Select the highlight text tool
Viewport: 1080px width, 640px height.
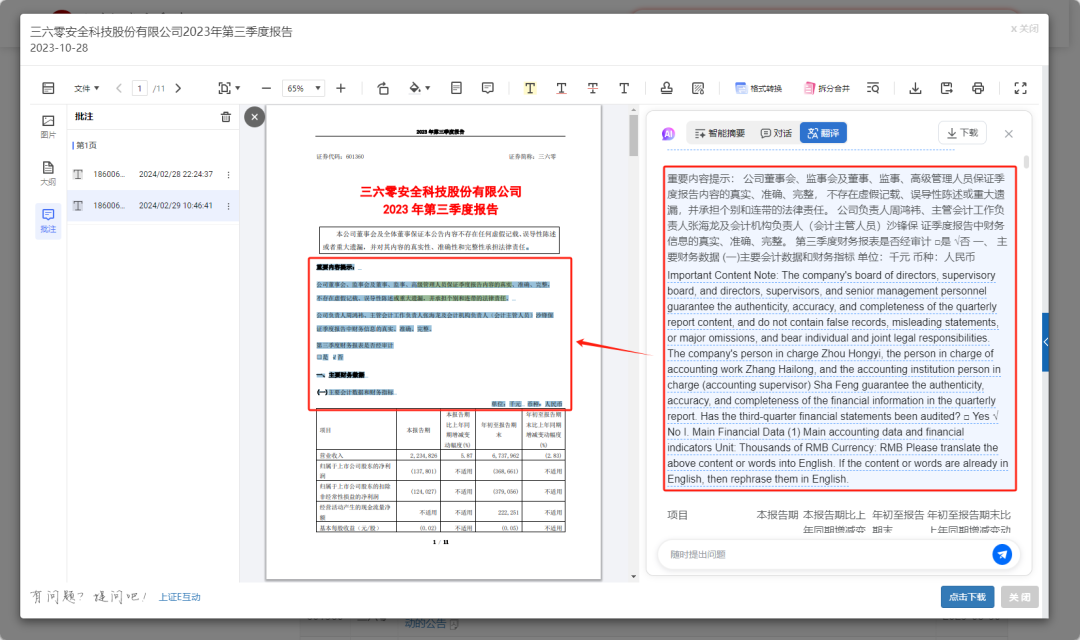(x=529, y=88)
